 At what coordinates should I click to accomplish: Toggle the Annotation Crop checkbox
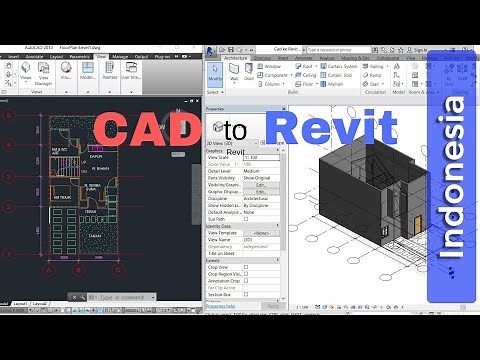pyautogui.click(x=246, y=281)
